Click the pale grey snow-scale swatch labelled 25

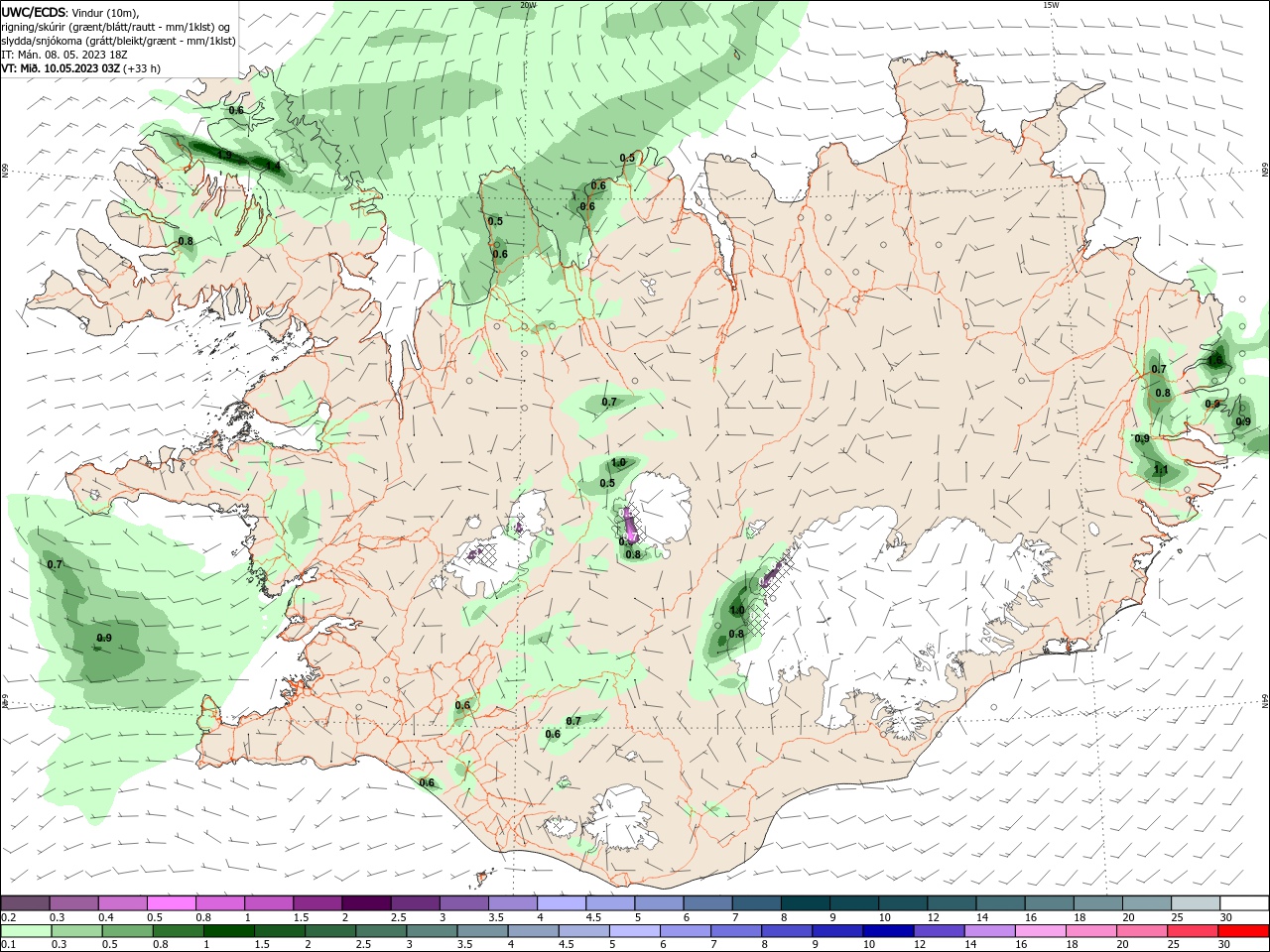click(1197, 903)
